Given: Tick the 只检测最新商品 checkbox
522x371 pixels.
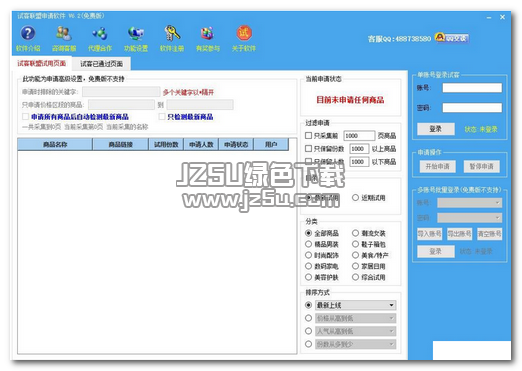Looking at the screenshot, I should (162, 117).
